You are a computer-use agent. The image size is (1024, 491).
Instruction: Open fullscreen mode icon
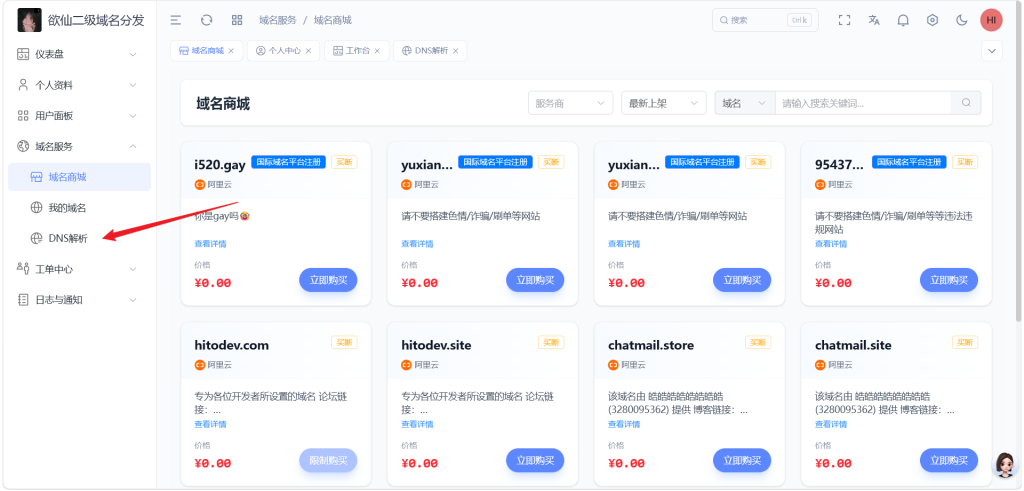click(x=844, y=20)
